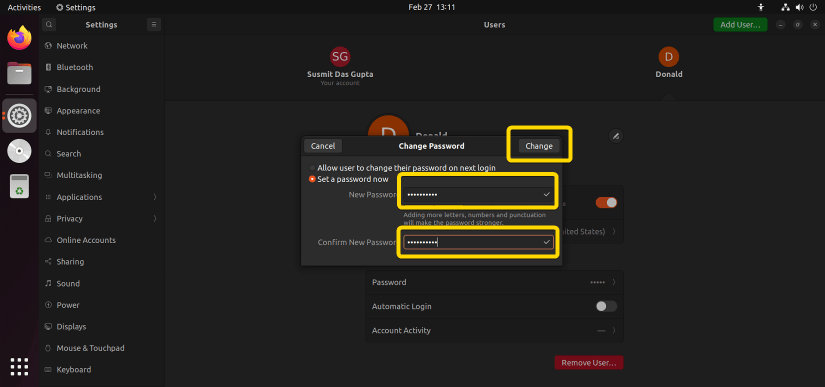Open Firefox from the dock
Image resolution: width=825 pixels, height=387 pixels.
pyautogui.click(x=19, y=38)
